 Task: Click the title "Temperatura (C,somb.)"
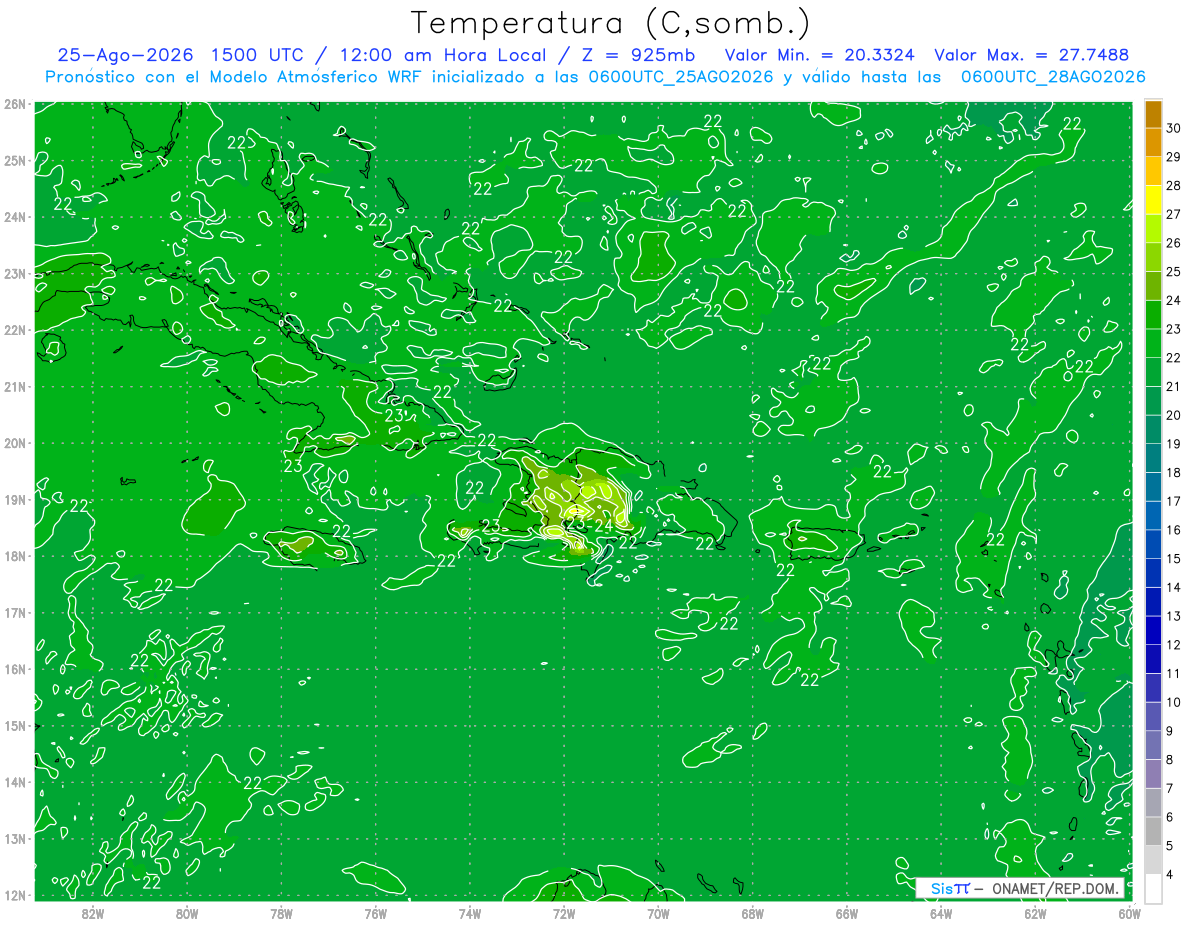pos(611,23)
